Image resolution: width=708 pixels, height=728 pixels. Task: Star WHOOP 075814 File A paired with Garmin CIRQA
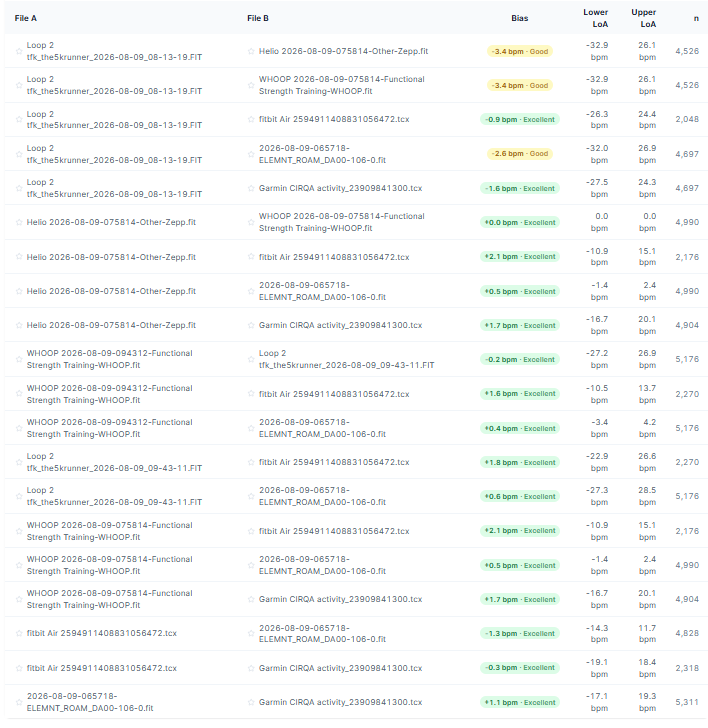(x=19, y=599)
